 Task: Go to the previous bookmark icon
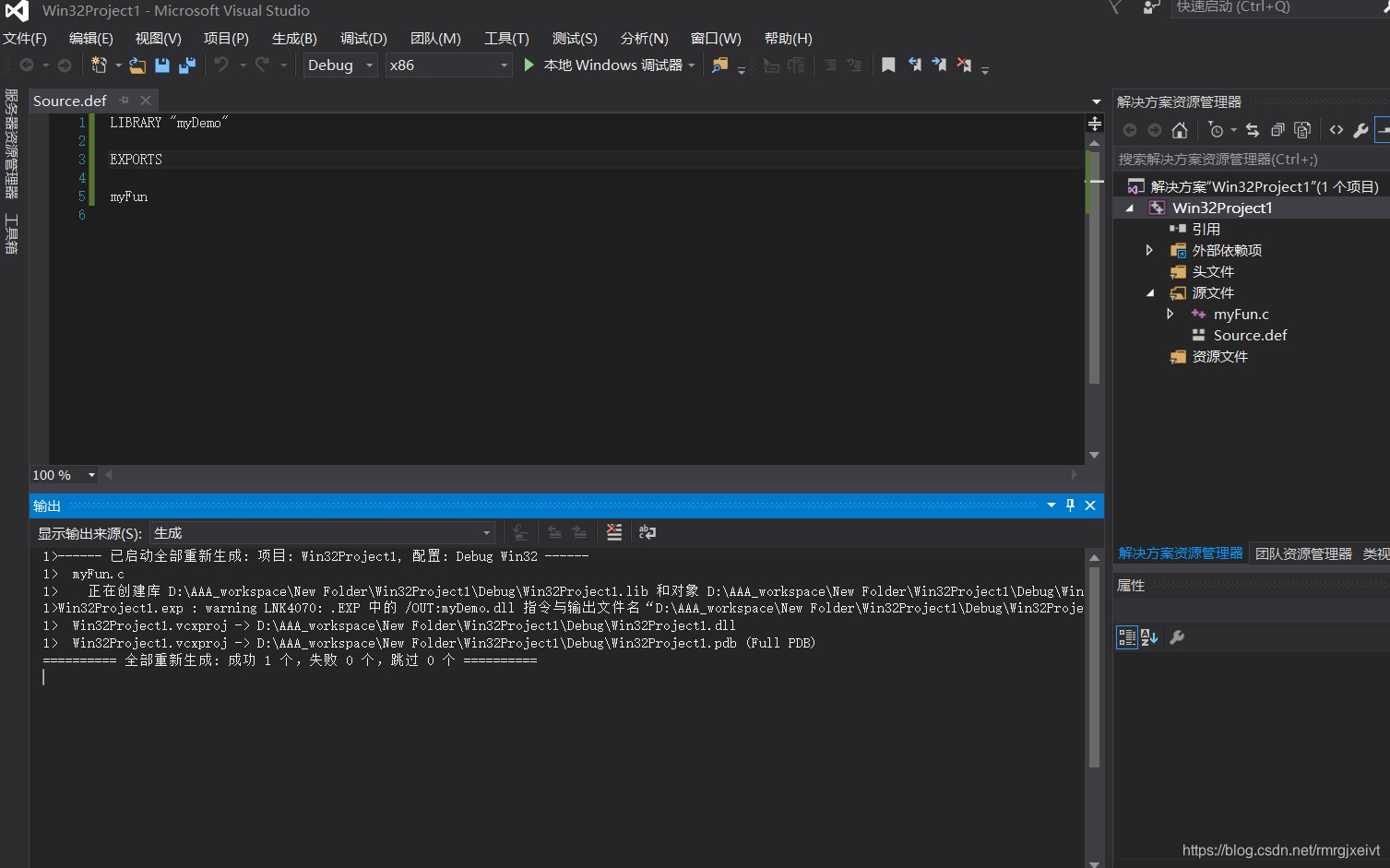(x=914, y=65)
